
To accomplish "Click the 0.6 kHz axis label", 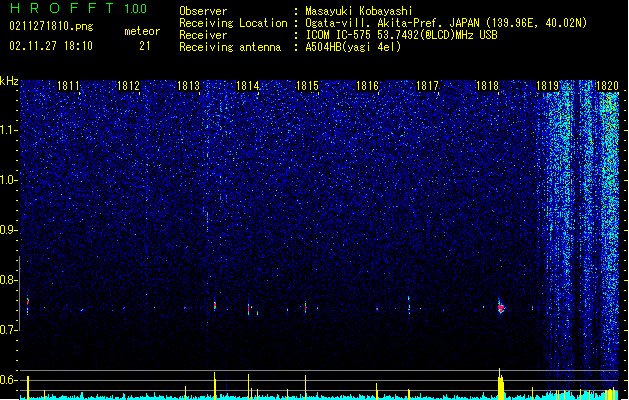I will tap(8, 380).
